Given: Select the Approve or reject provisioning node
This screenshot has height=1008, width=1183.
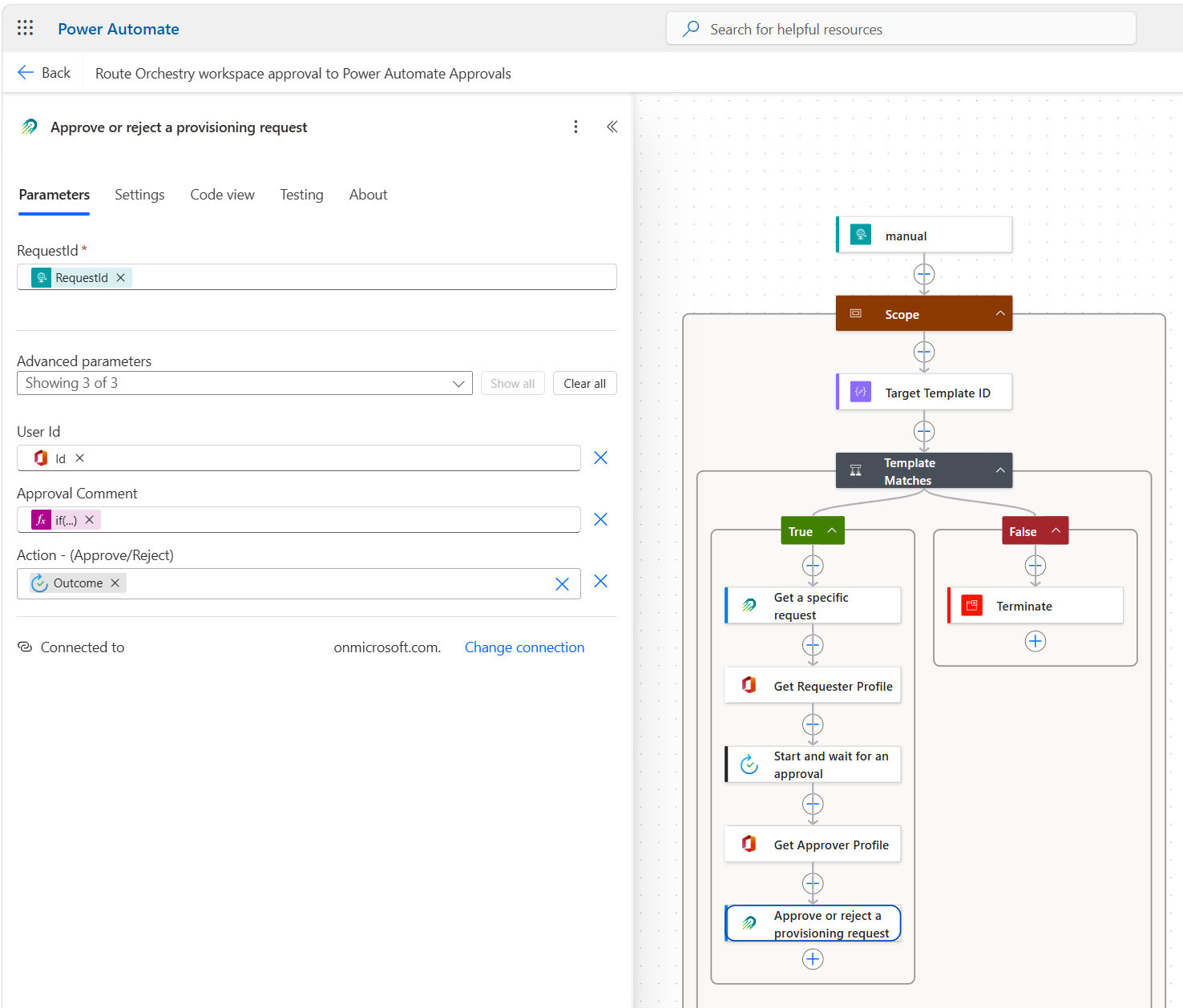Looking at the screenshot, I should [x=813, y=923].
